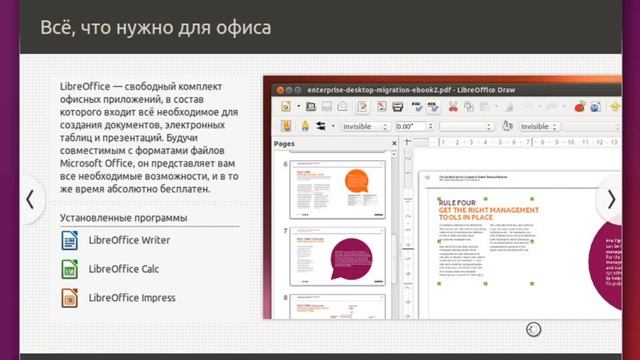640x360 pixels.
Task: Open the Arrow Style dropdown arrow
Action: 333,126
